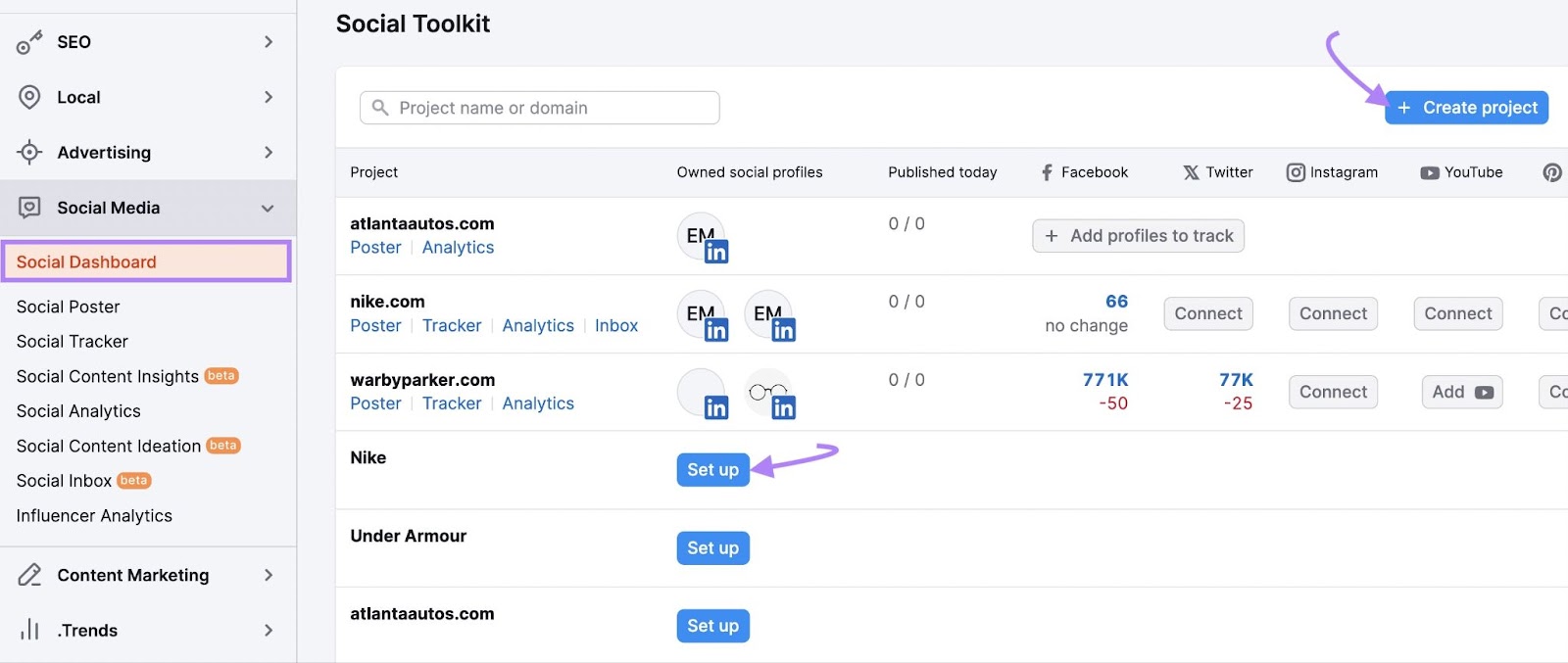This screenshot has width=1568, height=663.
Task: Expand the Local menu chevron
Action: click(269, 97)
